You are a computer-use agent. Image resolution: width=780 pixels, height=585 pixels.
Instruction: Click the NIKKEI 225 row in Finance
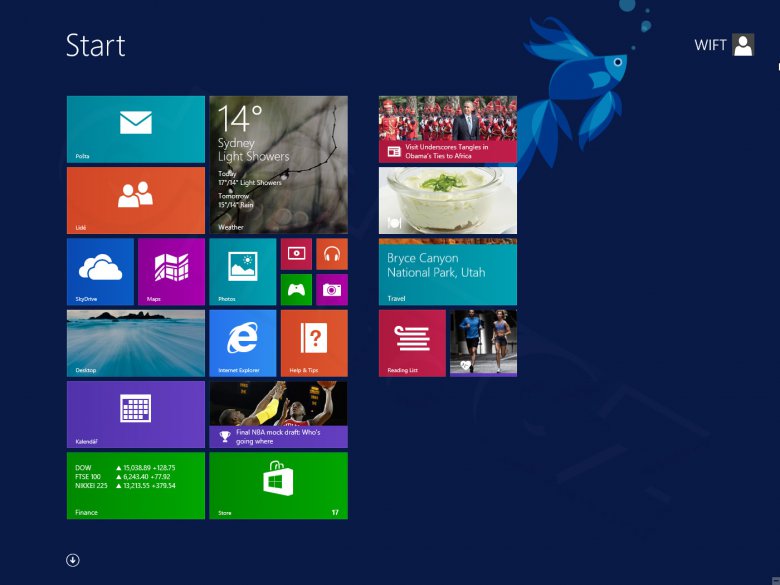tap(125, 486)
